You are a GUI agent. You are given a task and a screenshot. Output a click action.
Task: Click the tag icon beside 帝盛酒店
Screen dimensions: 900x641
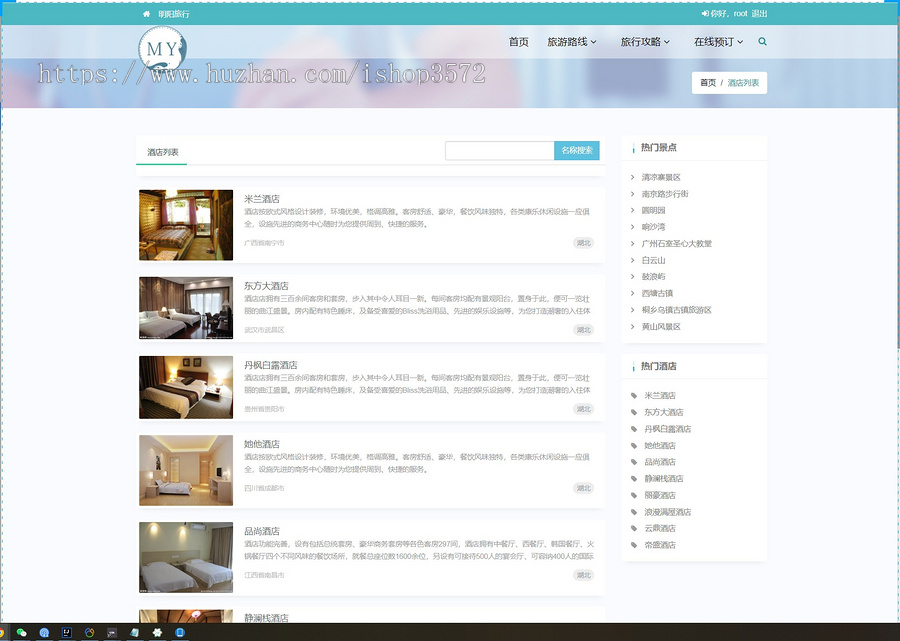point(634,545)
